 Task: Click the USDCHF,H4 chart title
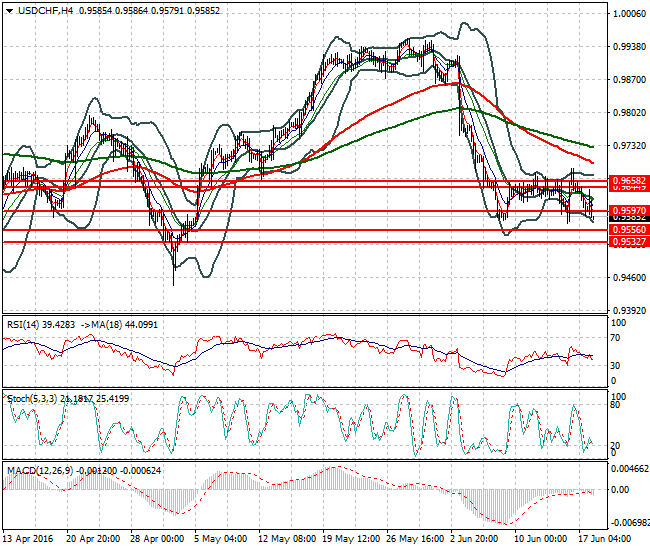tap(45, 11)
